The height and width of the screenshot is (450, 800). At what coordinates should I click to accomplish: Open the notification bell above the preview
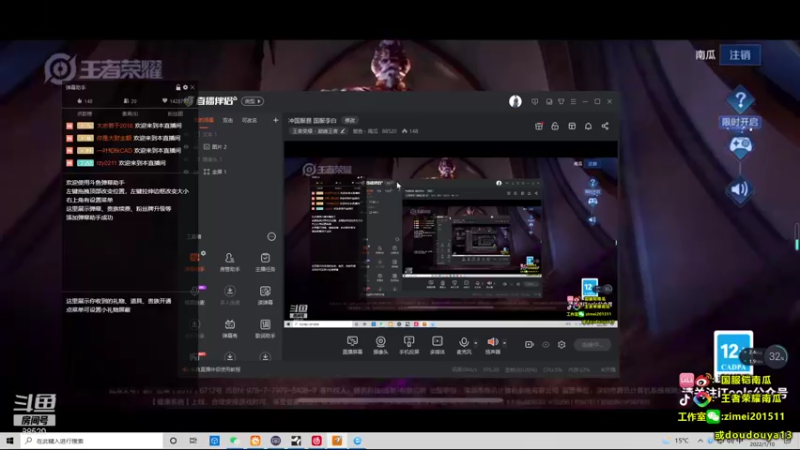(x=588, y=126)
